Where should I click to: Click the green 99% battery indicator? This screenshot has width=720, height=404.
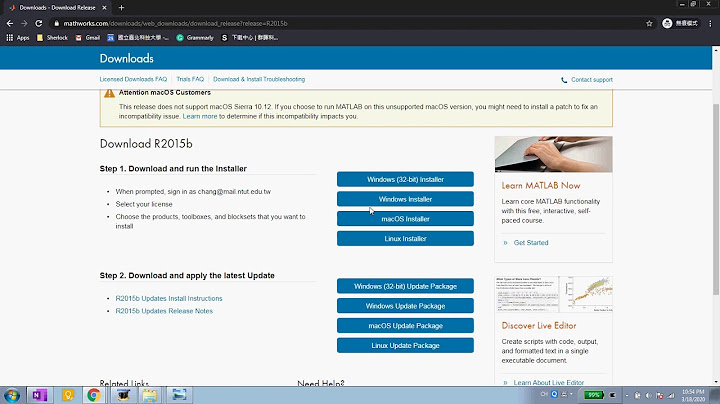click(x=594, y=395)
